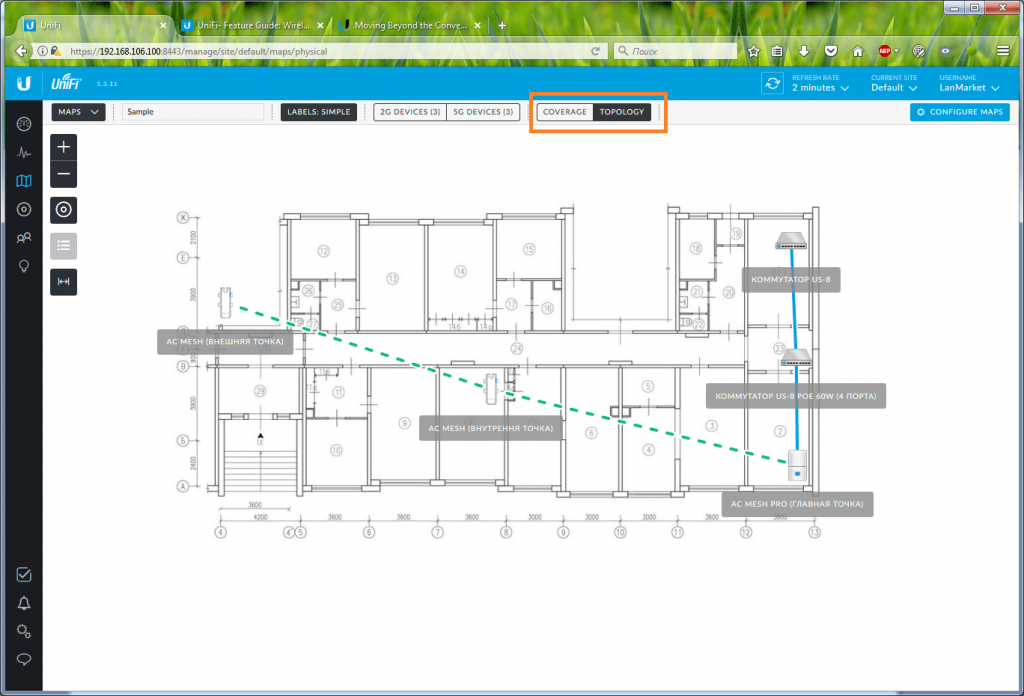Click the Labels: Simple button
This screenshot has height=696, width=1024.
318,112
